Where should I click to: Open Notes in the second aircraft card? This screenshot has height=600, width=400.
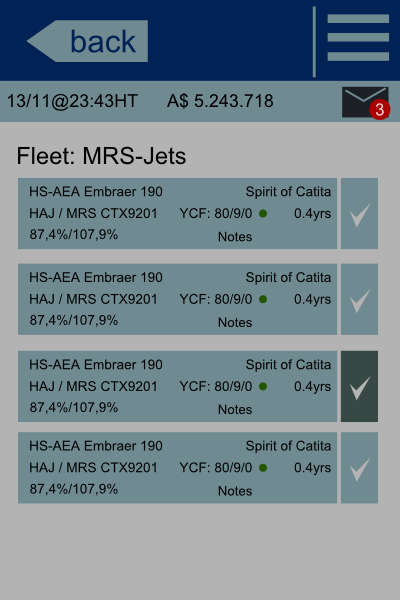coord(235,323)
